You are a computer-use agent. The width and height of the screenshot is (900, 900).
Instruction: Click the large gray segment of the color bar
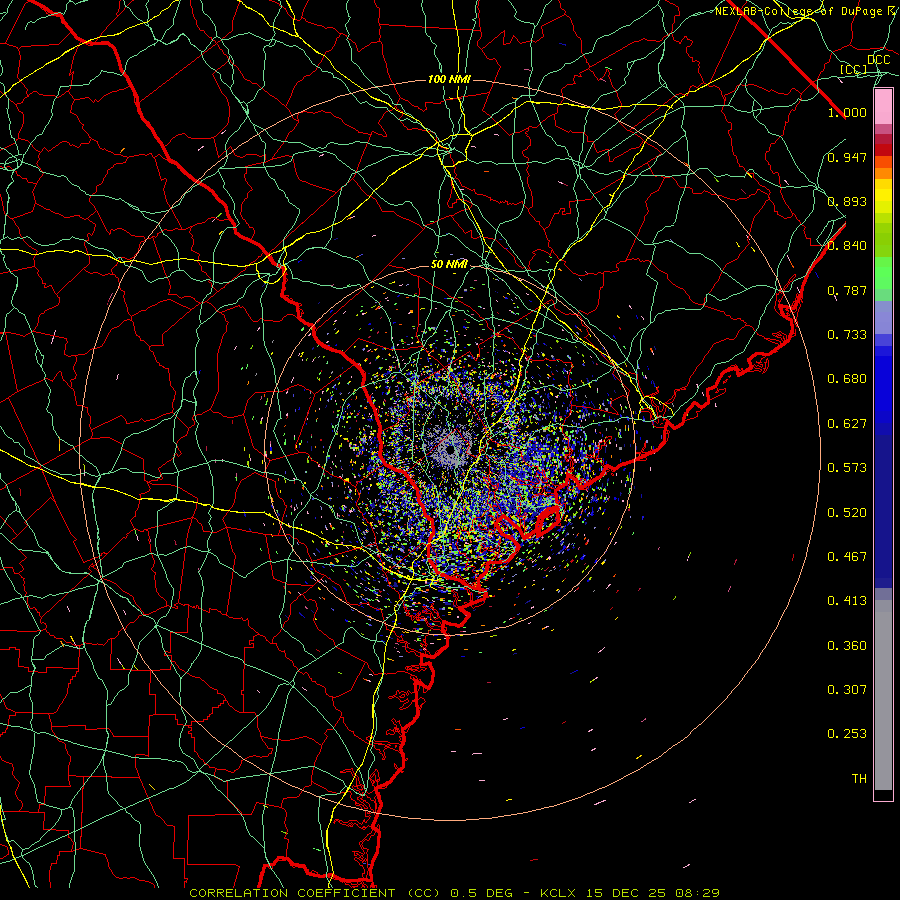point(883,695)
